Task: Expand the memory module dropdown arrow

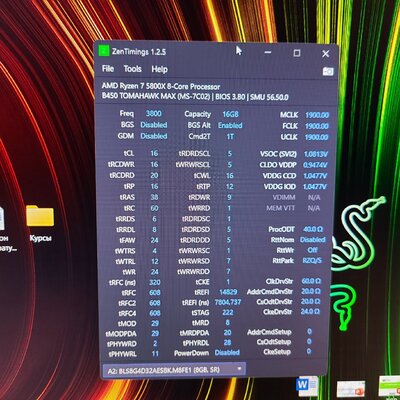Action: point(239,369)
